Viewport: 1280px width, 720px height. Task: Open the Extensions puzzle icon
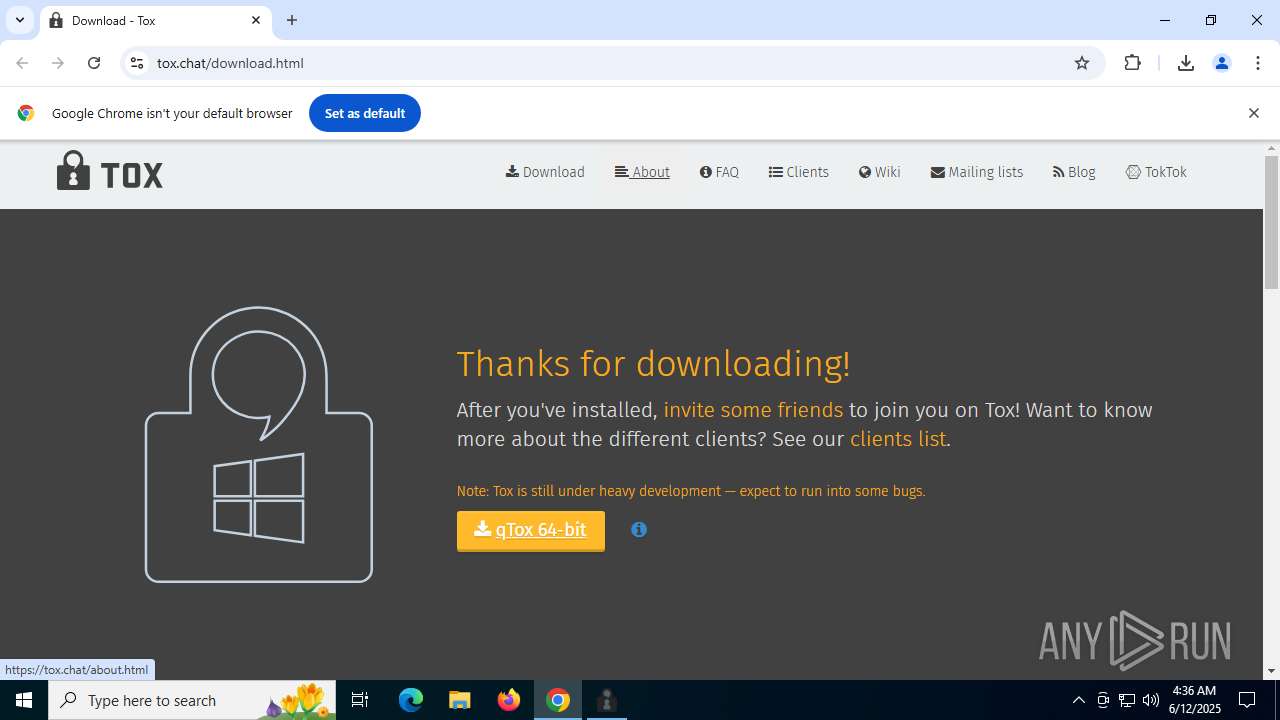coord(1133,63)
